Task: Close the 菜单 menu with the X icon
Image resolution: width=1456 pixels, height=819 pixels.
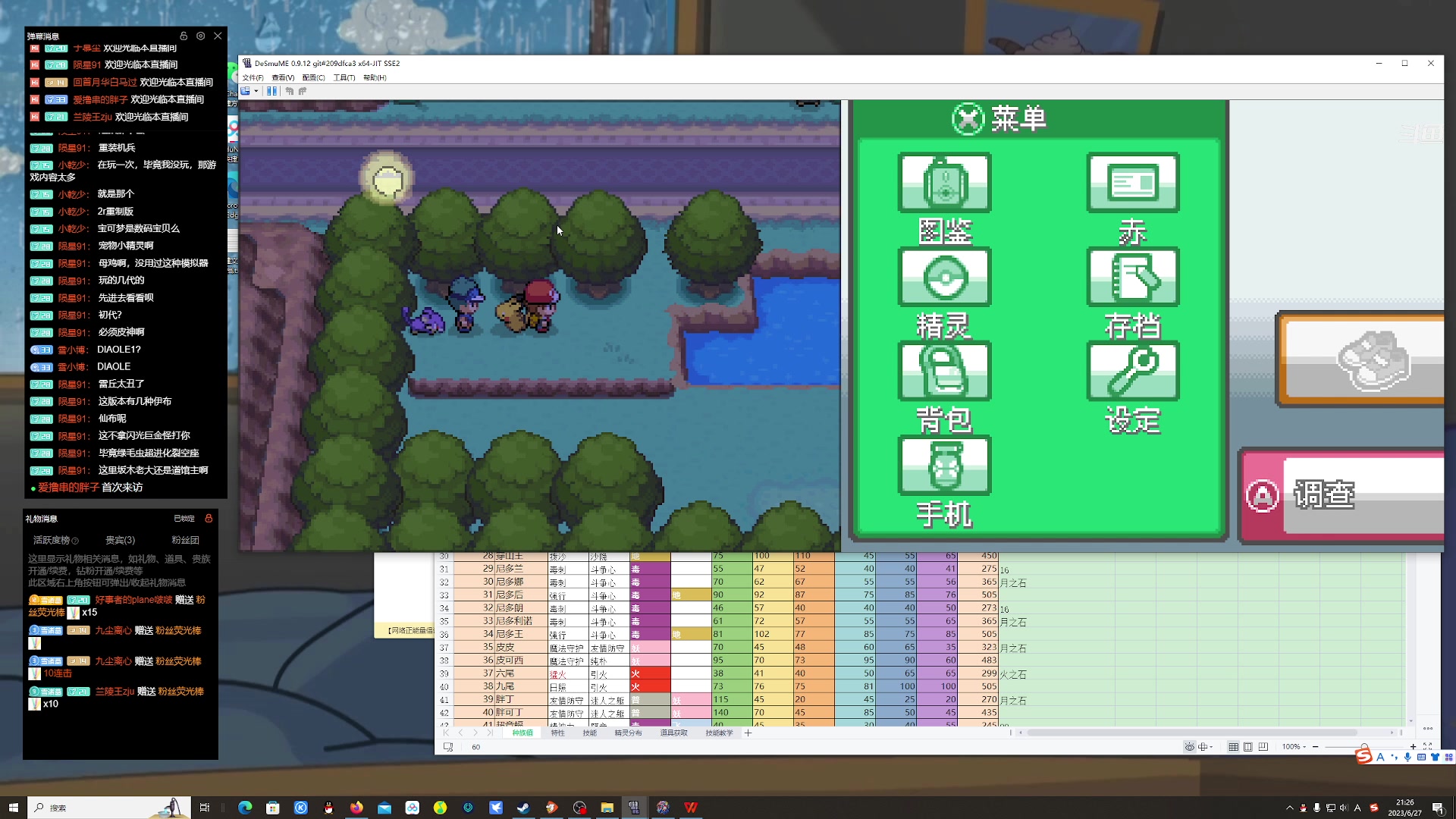Action: pyautogui.click(x=968, y=119)
